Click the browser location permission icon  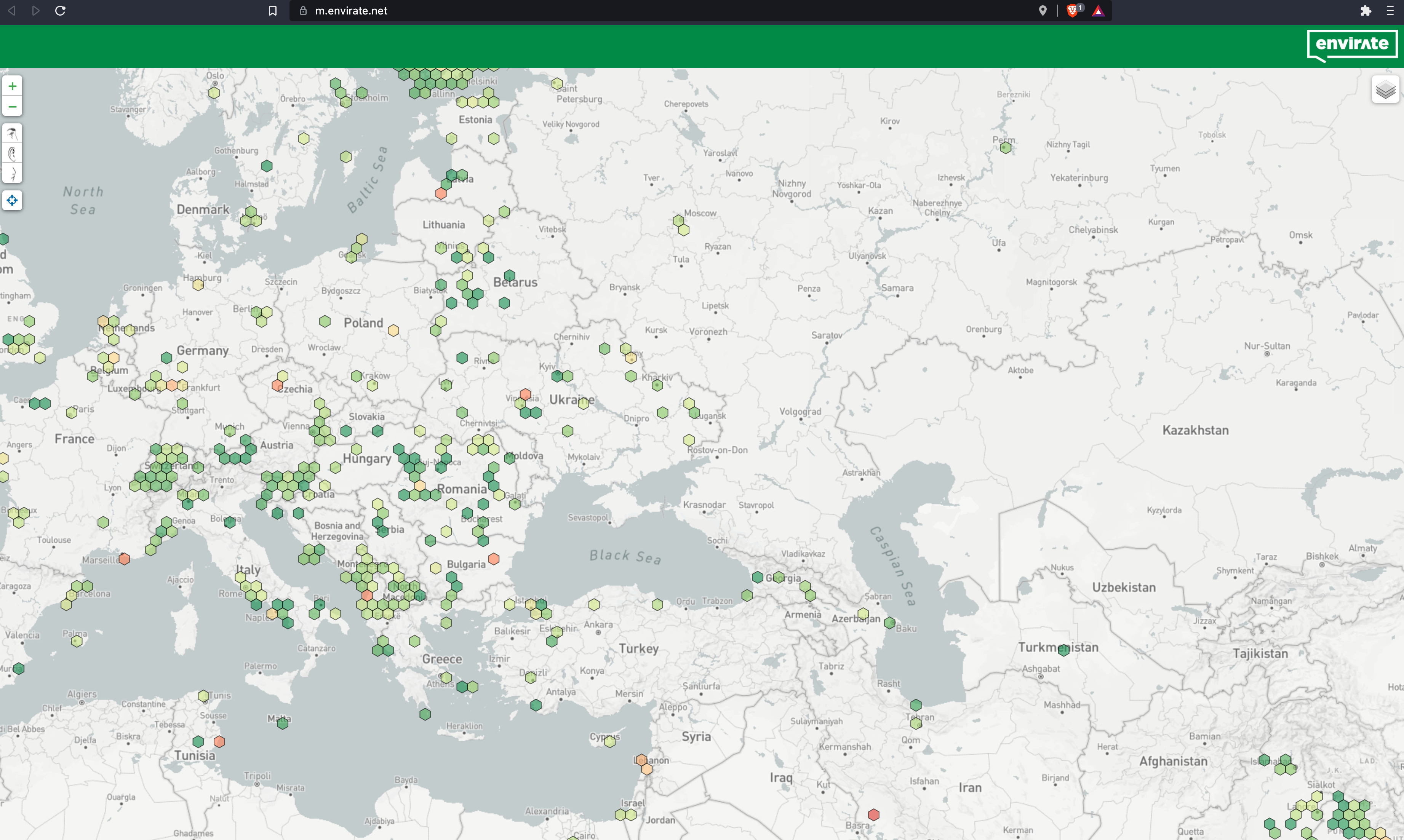[x=1042, y=11]
